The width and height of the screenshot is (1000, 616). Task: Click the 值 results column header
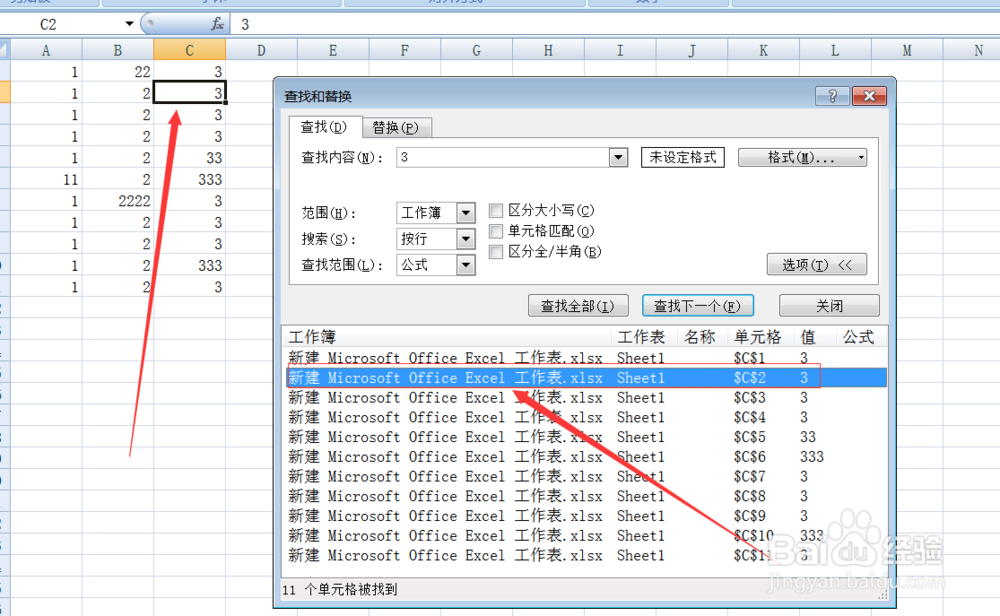point(814,337)
